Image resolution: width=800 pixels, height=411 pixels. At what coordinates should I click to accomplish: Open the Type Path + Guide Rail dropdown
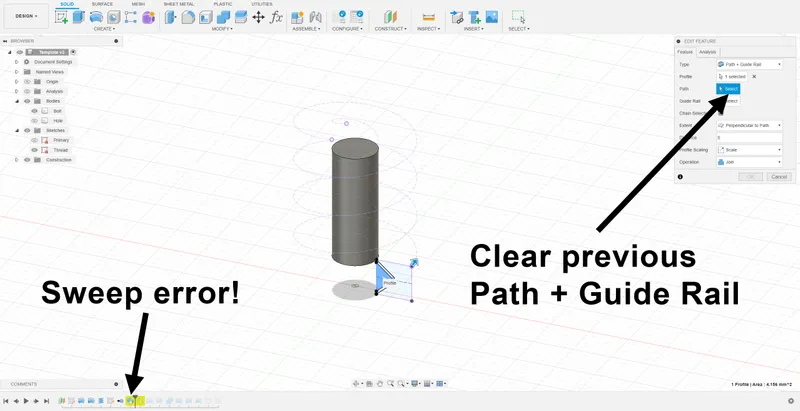(x=749, y=64)
